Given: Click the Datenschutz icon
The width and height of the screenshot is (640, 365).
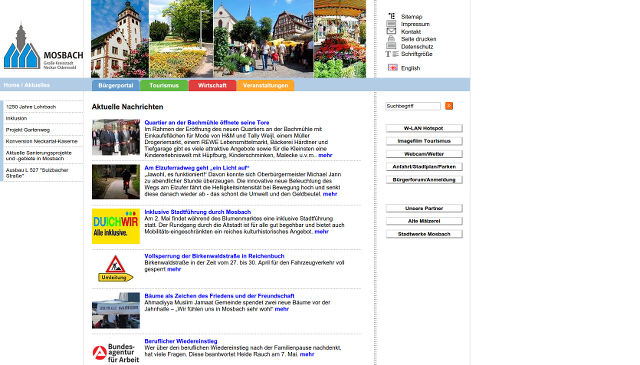Looking at the screenshot, I should tap(391, 46).
